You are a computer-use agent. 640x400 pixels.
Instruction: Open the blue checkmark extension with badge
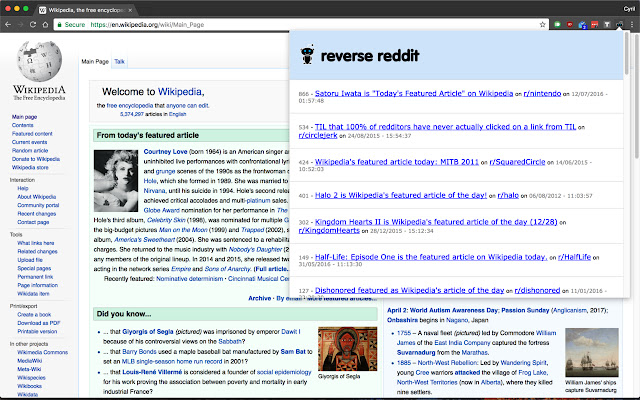[582, 25]
